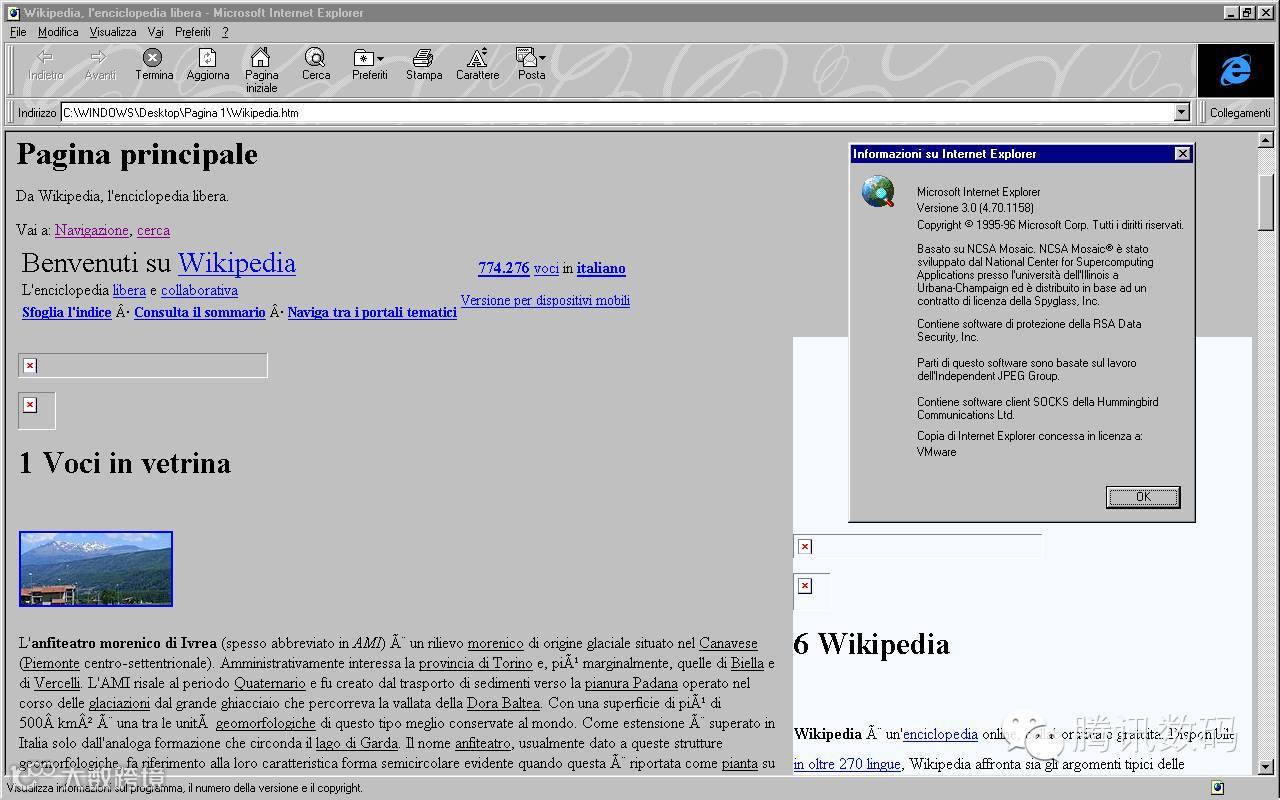Open the Sfoglia l'indice link

(67, 312)
